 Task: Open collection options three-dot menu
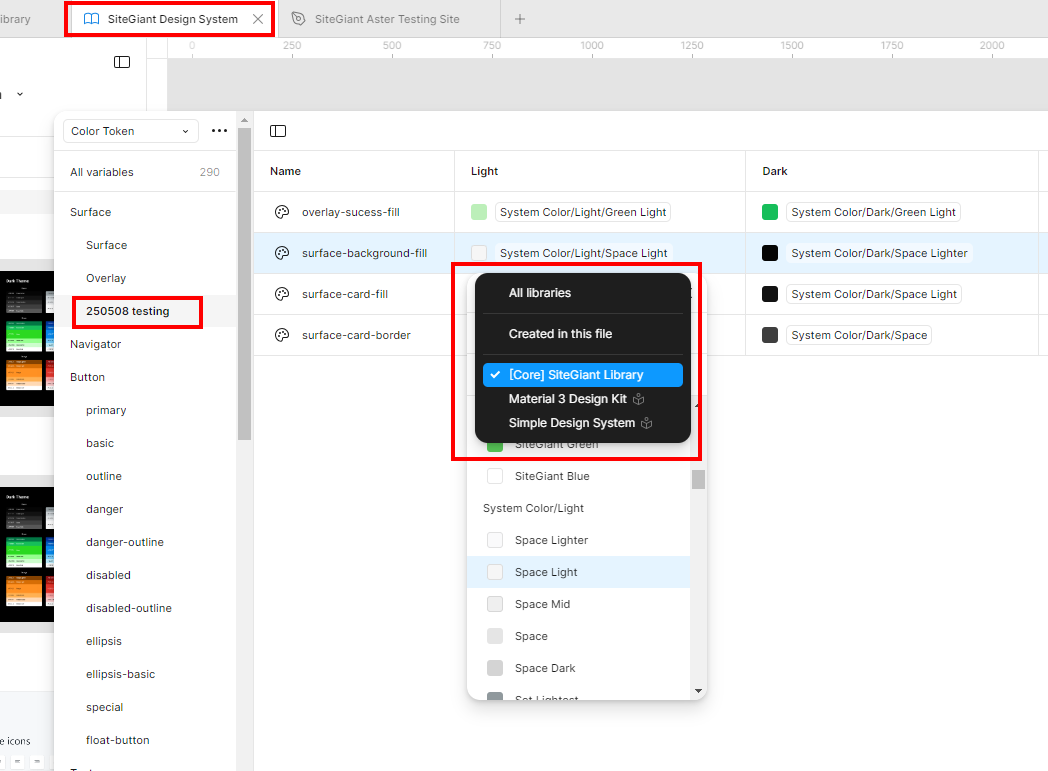(219, 131)
